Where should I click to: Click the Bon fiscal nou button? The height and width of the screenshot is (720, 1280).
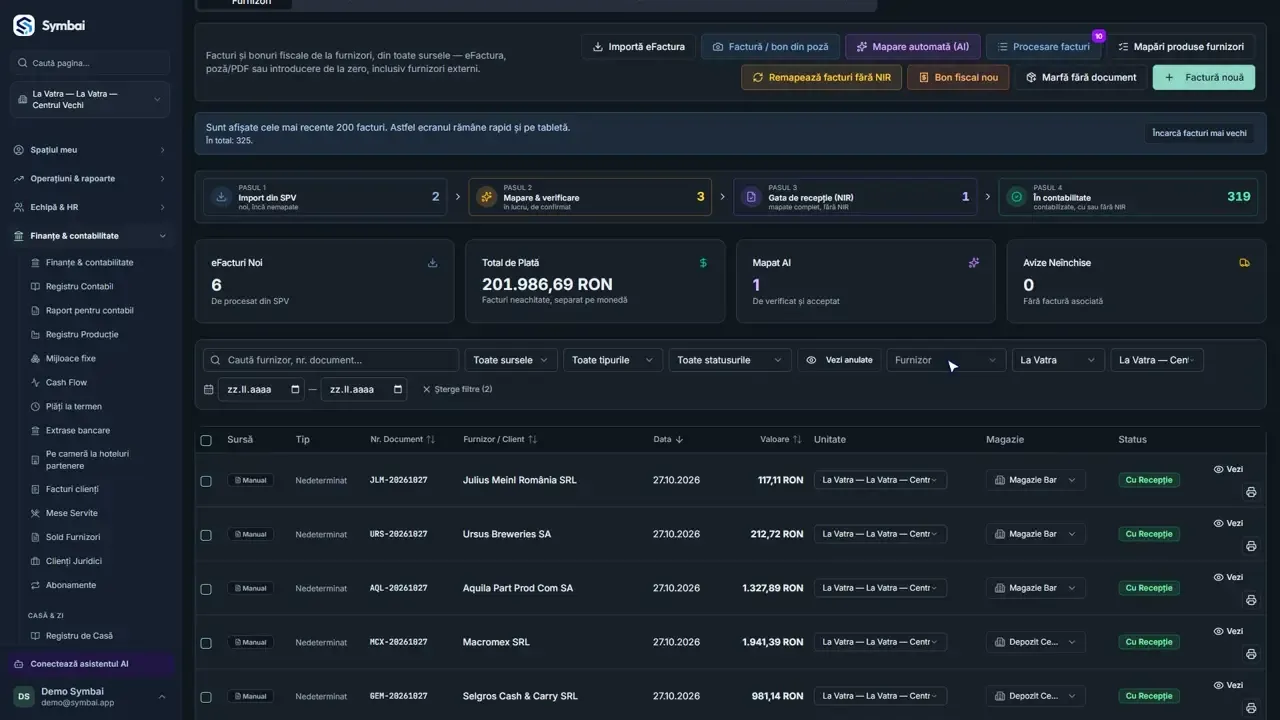[957, 77]
